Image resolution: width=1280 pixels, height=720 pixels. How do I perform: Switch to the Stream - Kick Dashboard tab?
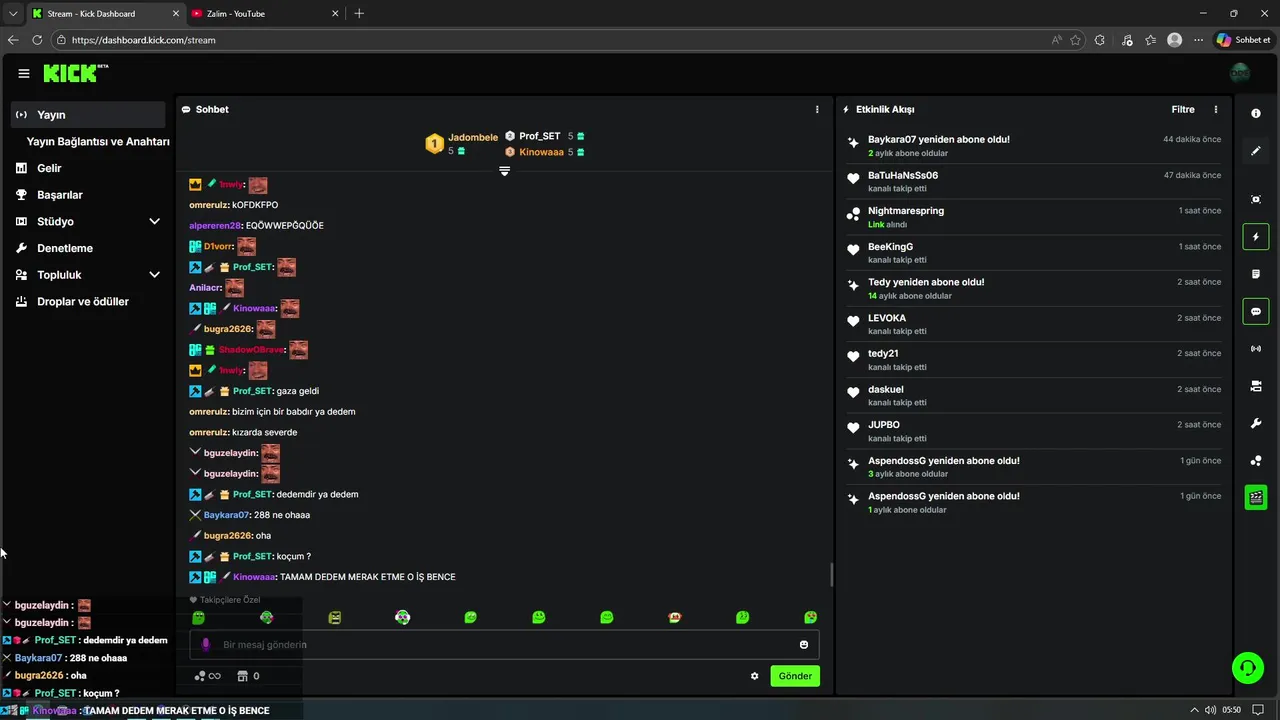point(104,14)
